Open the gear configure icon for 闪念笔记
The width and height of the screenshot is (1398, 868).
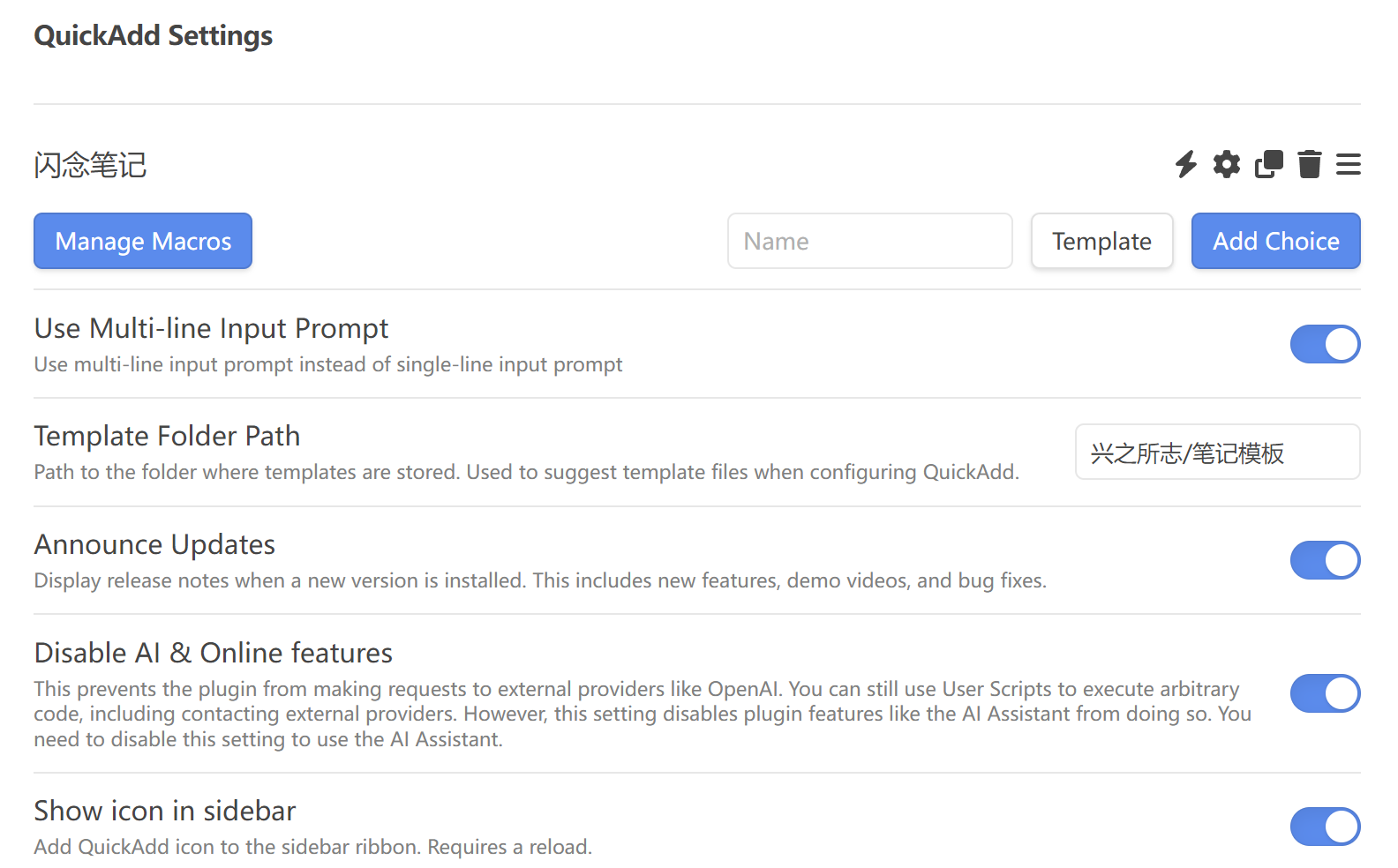point(1227,164)
